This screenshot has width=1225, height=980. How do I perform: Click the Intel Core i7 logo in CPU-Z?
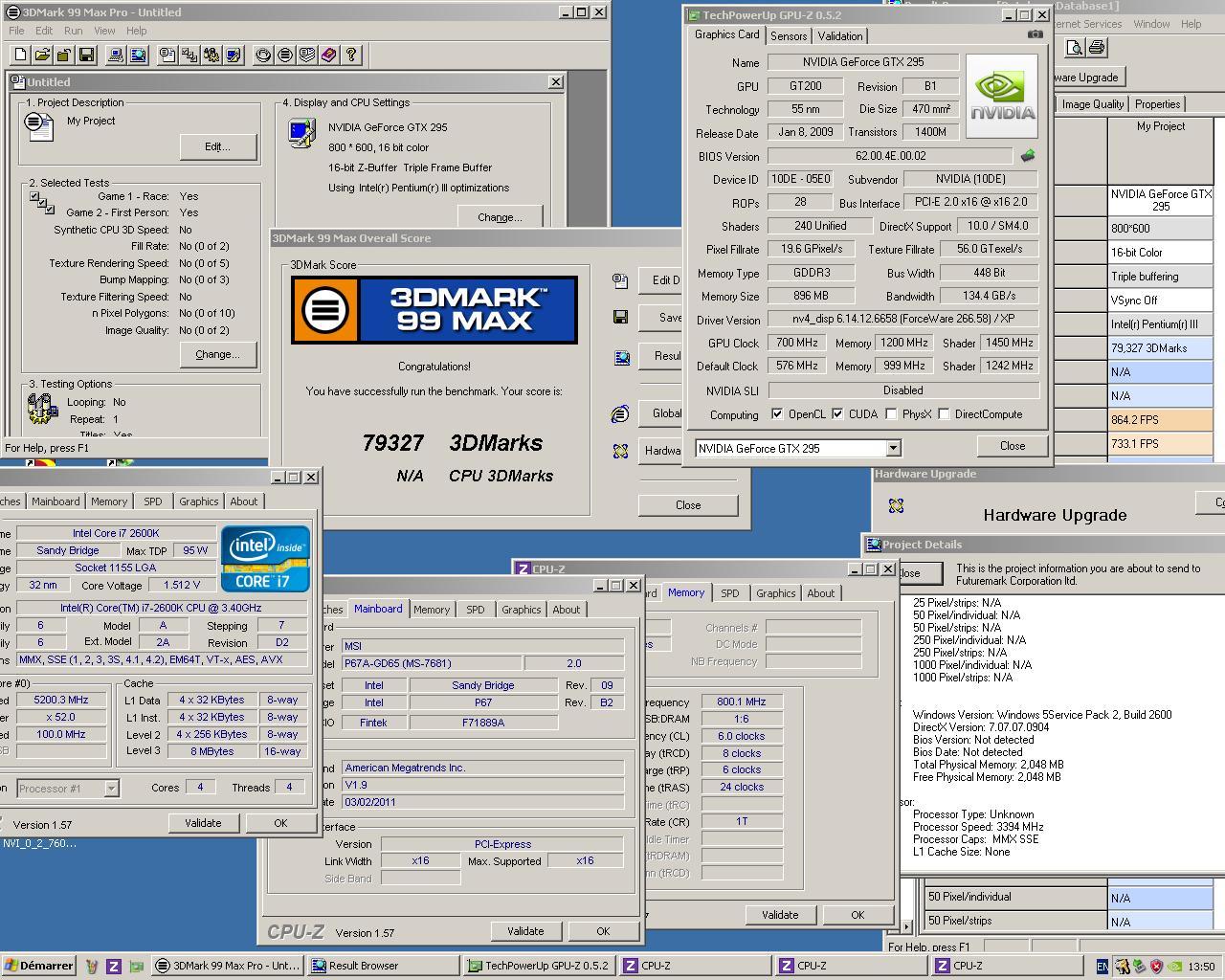pos(266,558)
